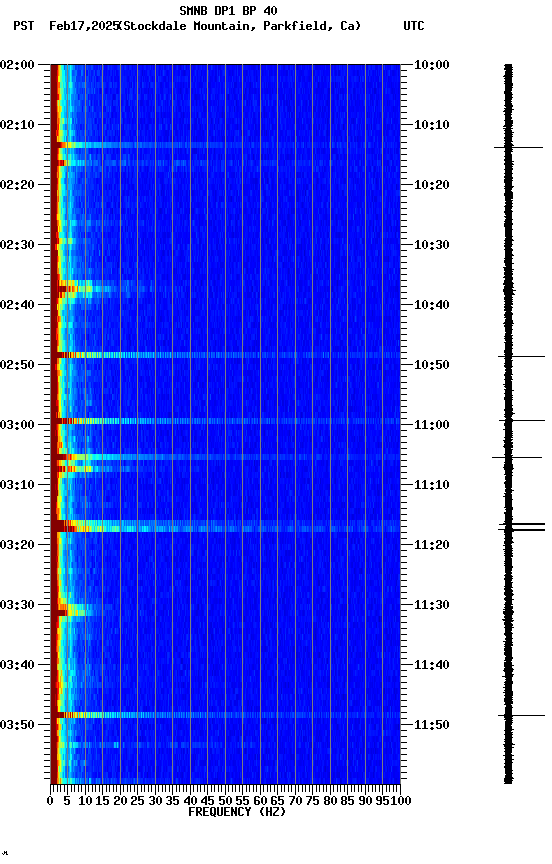Click the '40' frequency axis label
Image resolution: width=552 pixels, height=864 pixels.
190,801
